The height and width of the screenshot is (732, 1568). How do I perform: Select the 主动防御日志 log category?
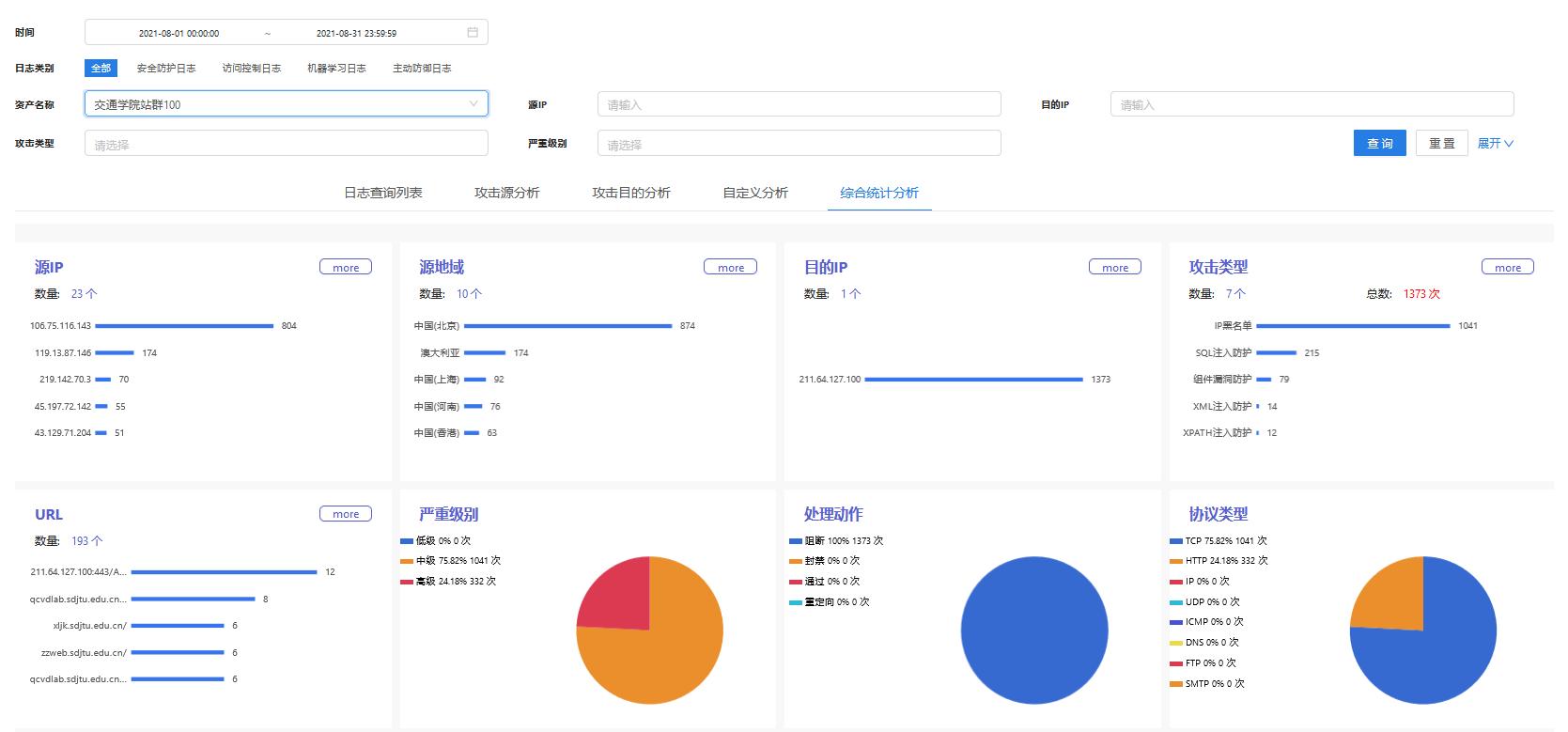pos(422,68)
